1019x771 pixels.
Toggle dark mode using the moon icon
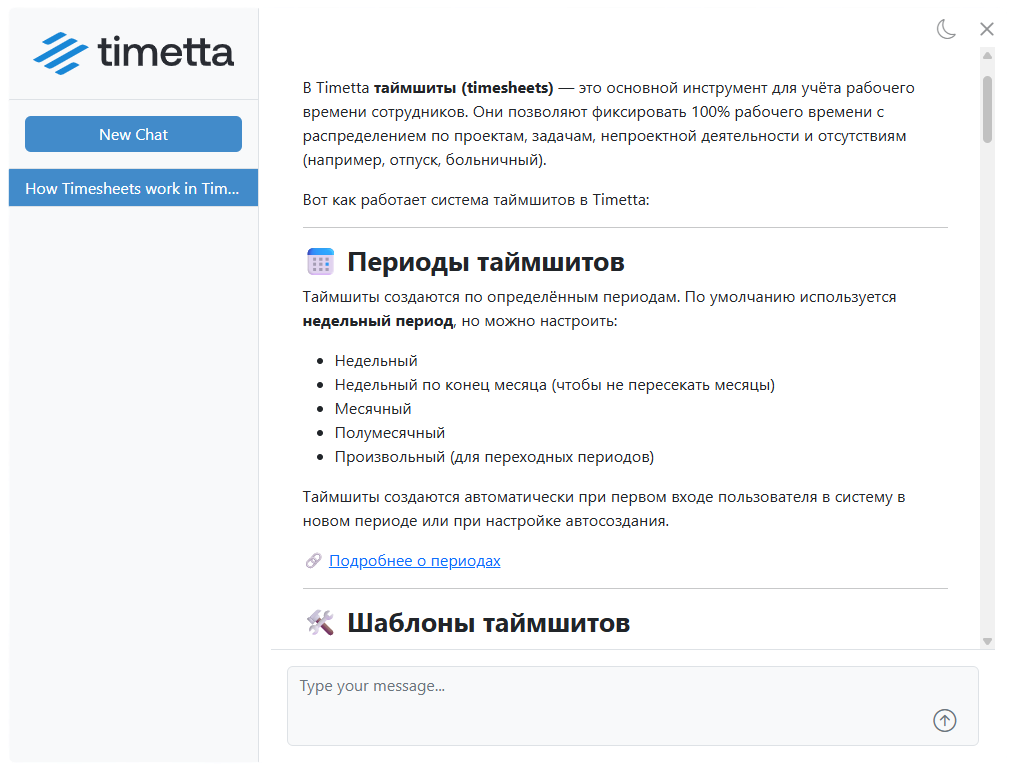[946, 29]
